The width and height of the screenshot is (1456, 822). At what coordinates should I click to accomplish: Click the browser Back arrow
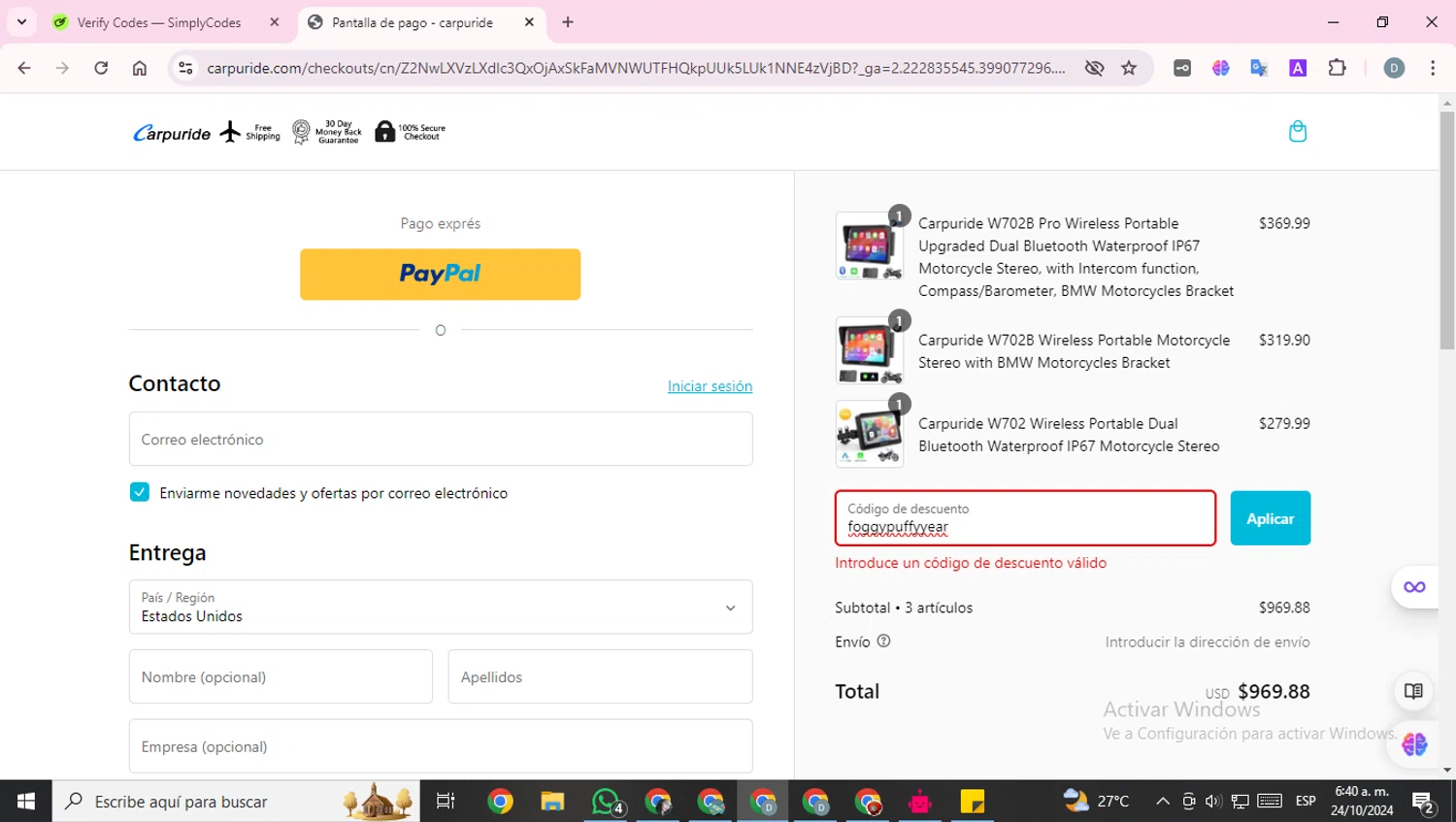click(24, 68)
